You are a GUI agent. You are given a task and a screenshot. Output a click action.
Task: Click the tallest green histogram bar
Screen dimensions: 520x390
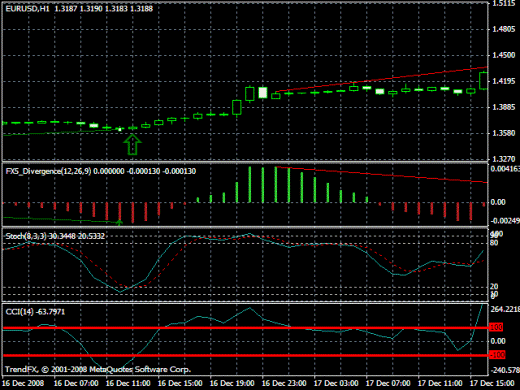click(x=276, y=184)
